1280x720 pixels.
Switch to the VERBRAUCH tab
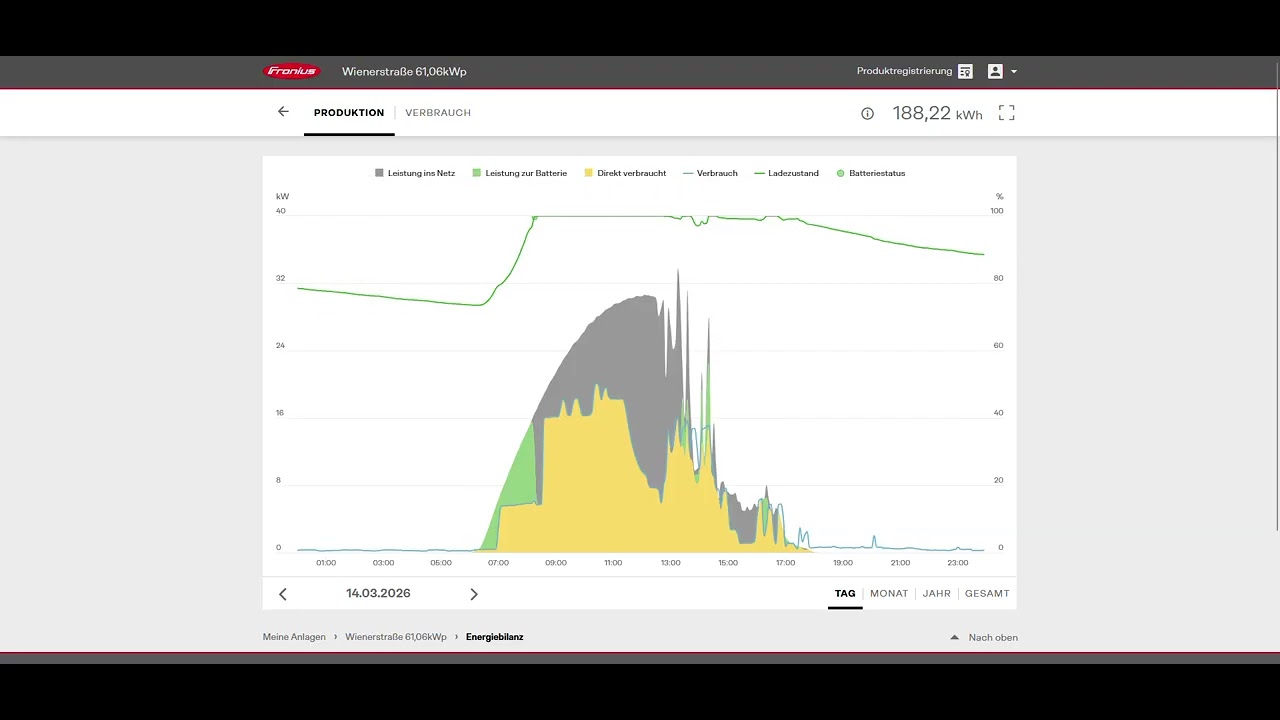click(438, 113)
